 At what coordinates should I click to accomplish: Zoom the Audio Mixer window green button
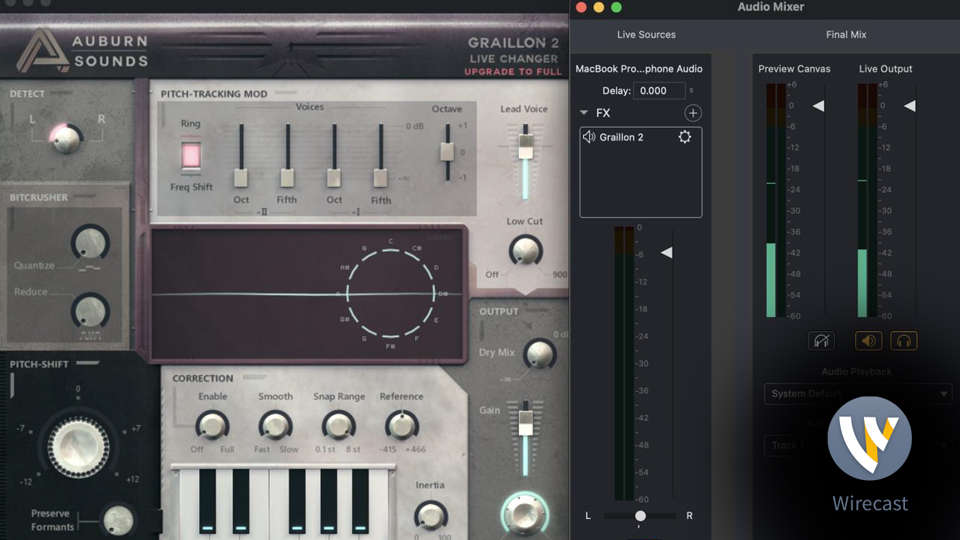[617, 7]
